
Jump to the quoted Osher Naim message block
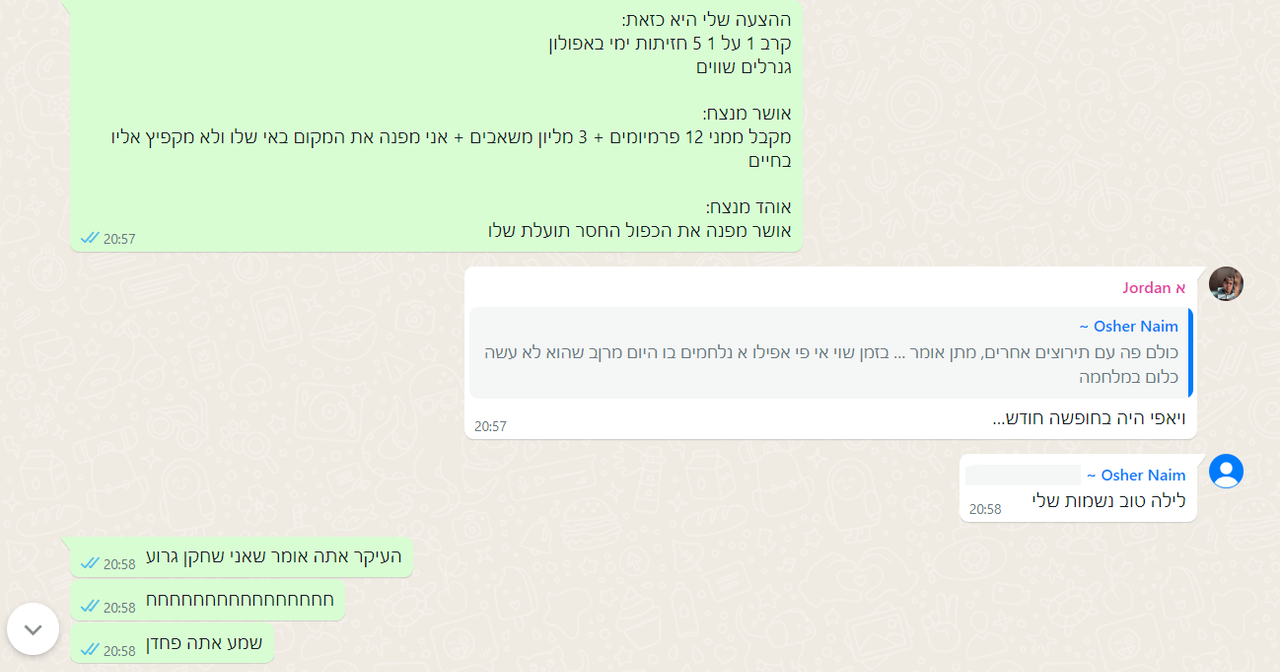click(x=830, y=353)
